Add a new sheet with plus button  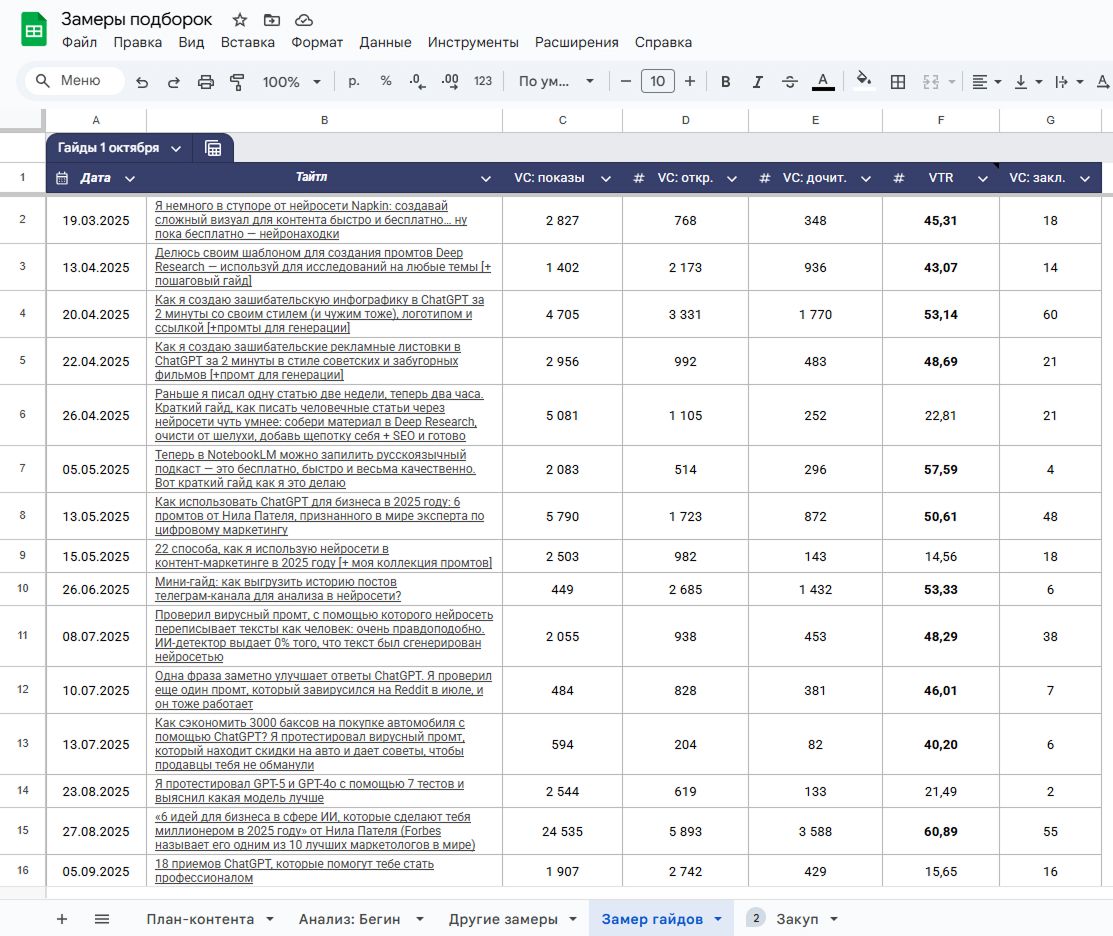click(x=62, y=919)
